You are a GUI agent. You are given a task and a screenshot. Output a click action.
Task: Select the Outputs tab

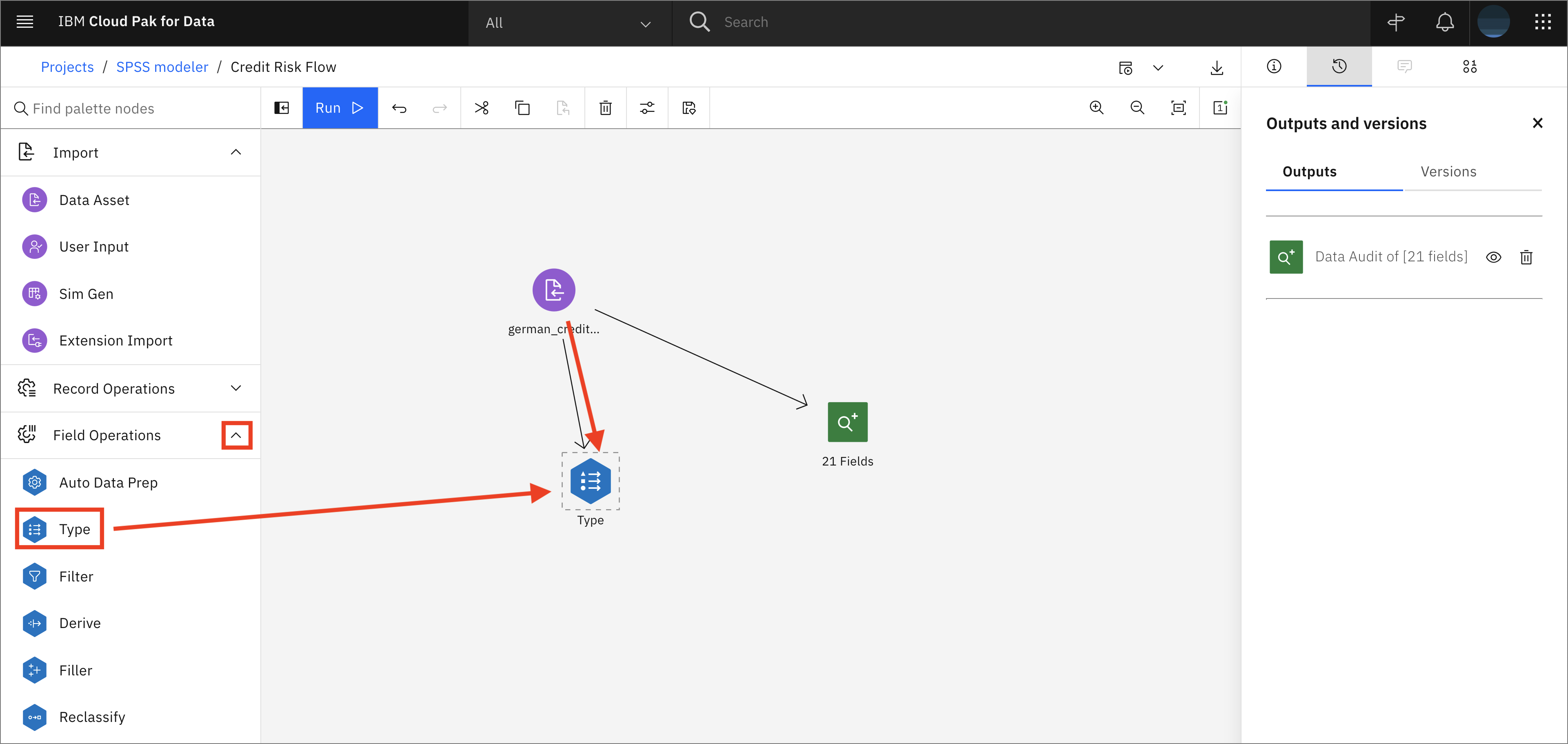click(1309, 172)
